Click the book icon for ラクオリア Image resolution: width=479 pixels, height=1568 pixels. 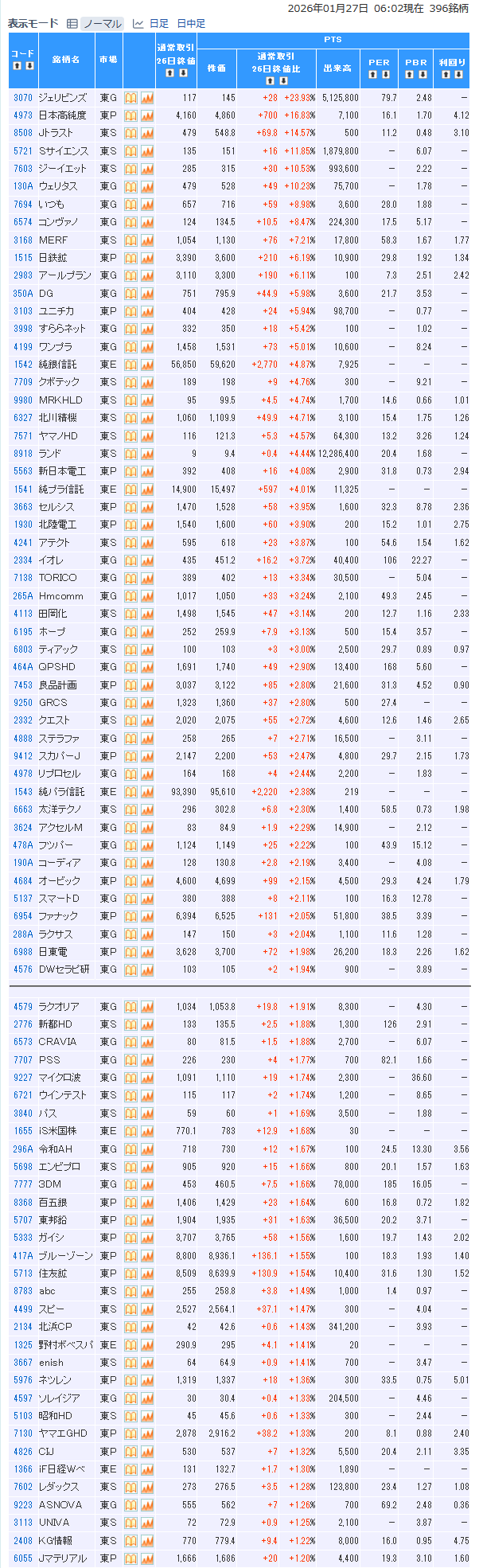tap(131, 1007)
